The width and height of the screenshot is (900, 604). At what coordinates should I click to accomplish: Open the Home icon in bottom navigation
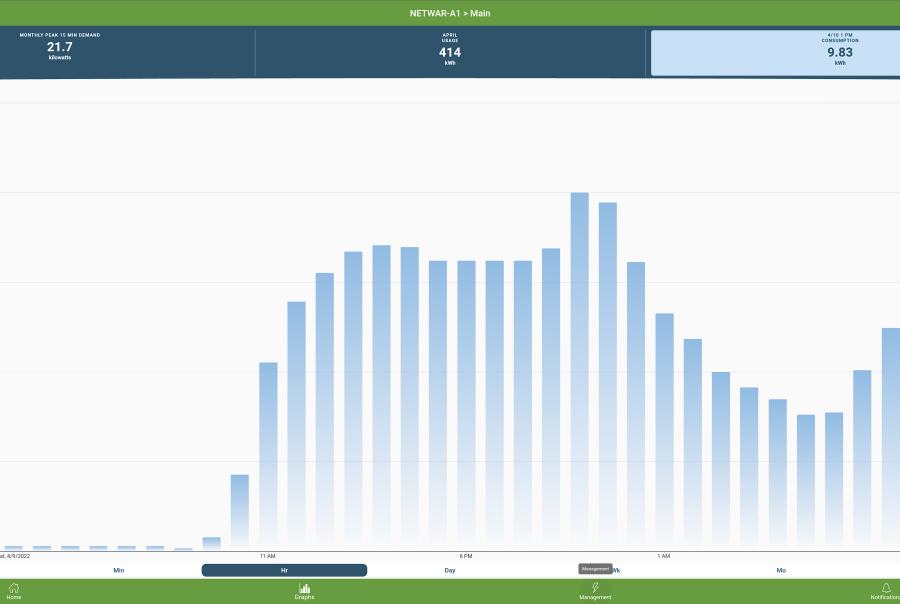pyautogui.click(x=14, y=590)
